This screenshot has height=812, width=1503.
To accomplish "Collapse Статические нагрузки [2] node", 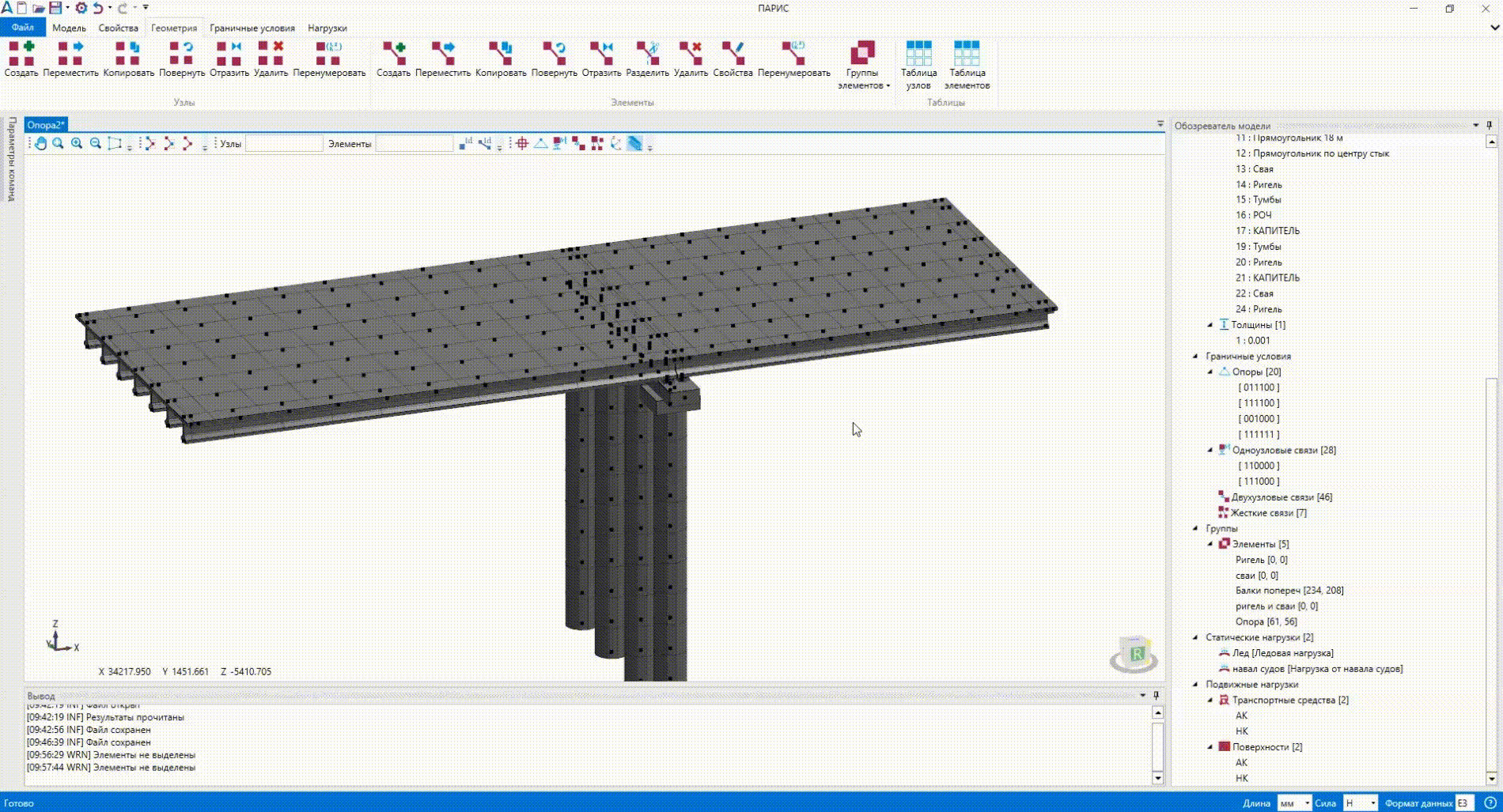I will (x=1195, y=637).
